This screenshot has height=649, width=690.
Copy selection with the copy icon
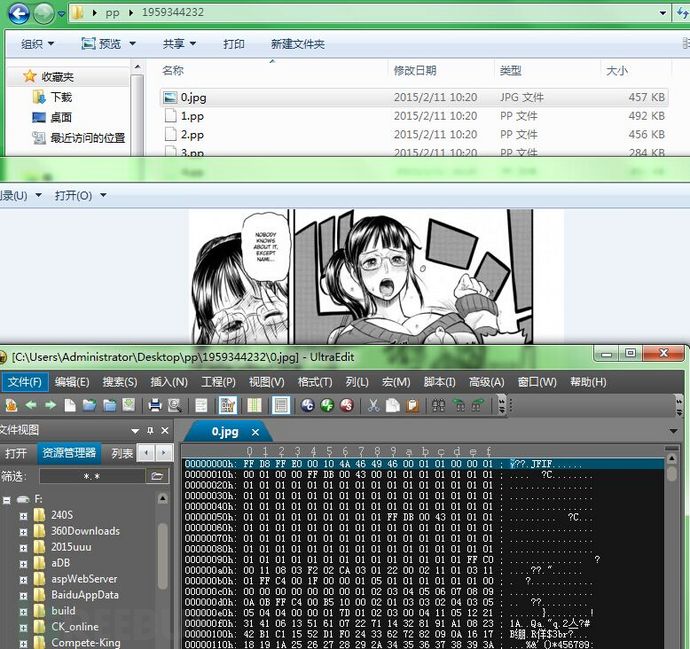coord(393,405)
